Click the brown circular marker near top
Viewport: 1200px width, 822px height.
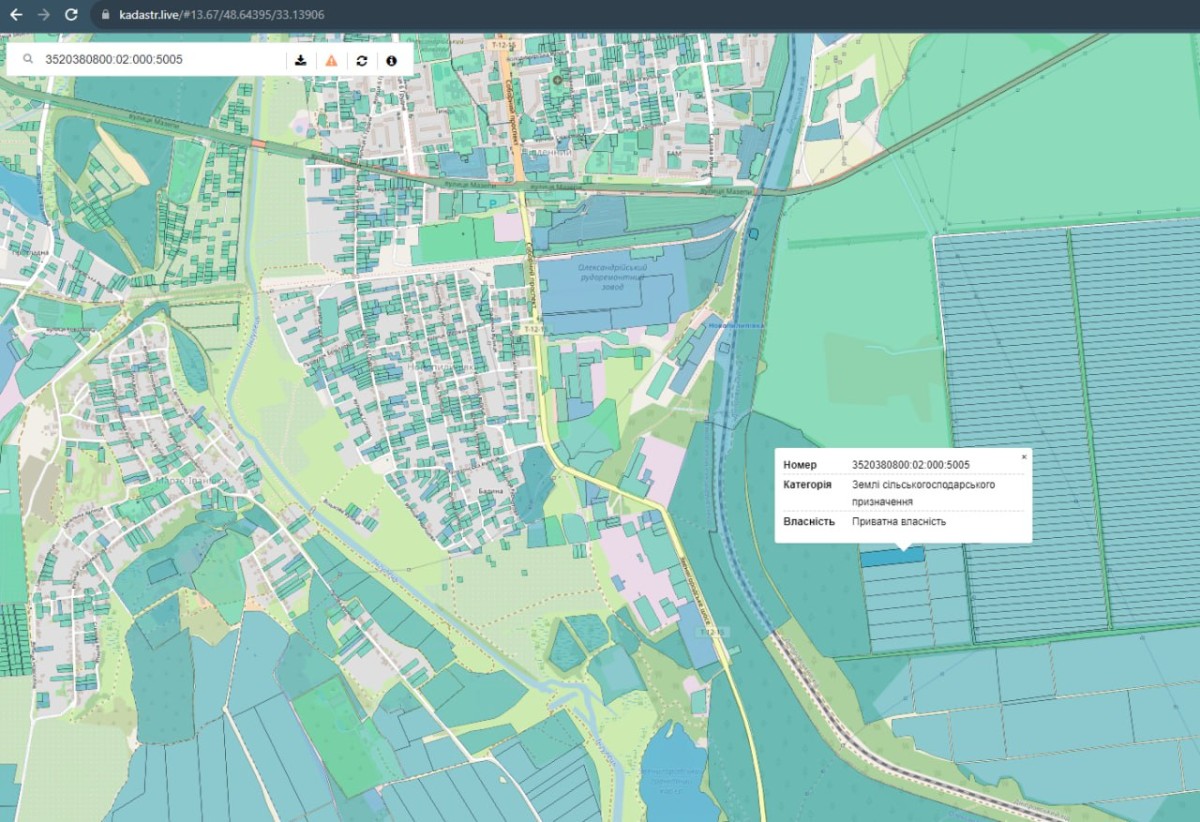[558, 79]
